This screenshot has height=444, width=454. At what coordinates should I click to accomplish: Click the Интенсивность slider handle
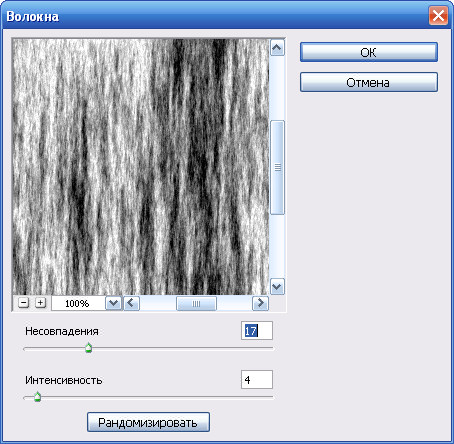[x=37, y=397]
